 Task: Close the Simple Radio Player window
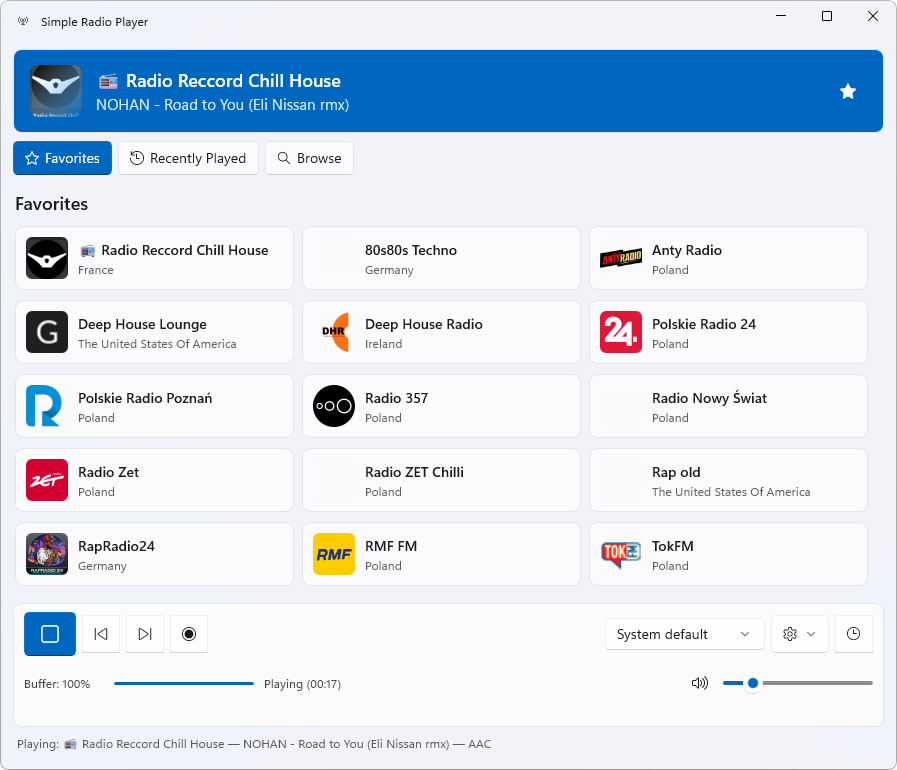pos(873,16)
